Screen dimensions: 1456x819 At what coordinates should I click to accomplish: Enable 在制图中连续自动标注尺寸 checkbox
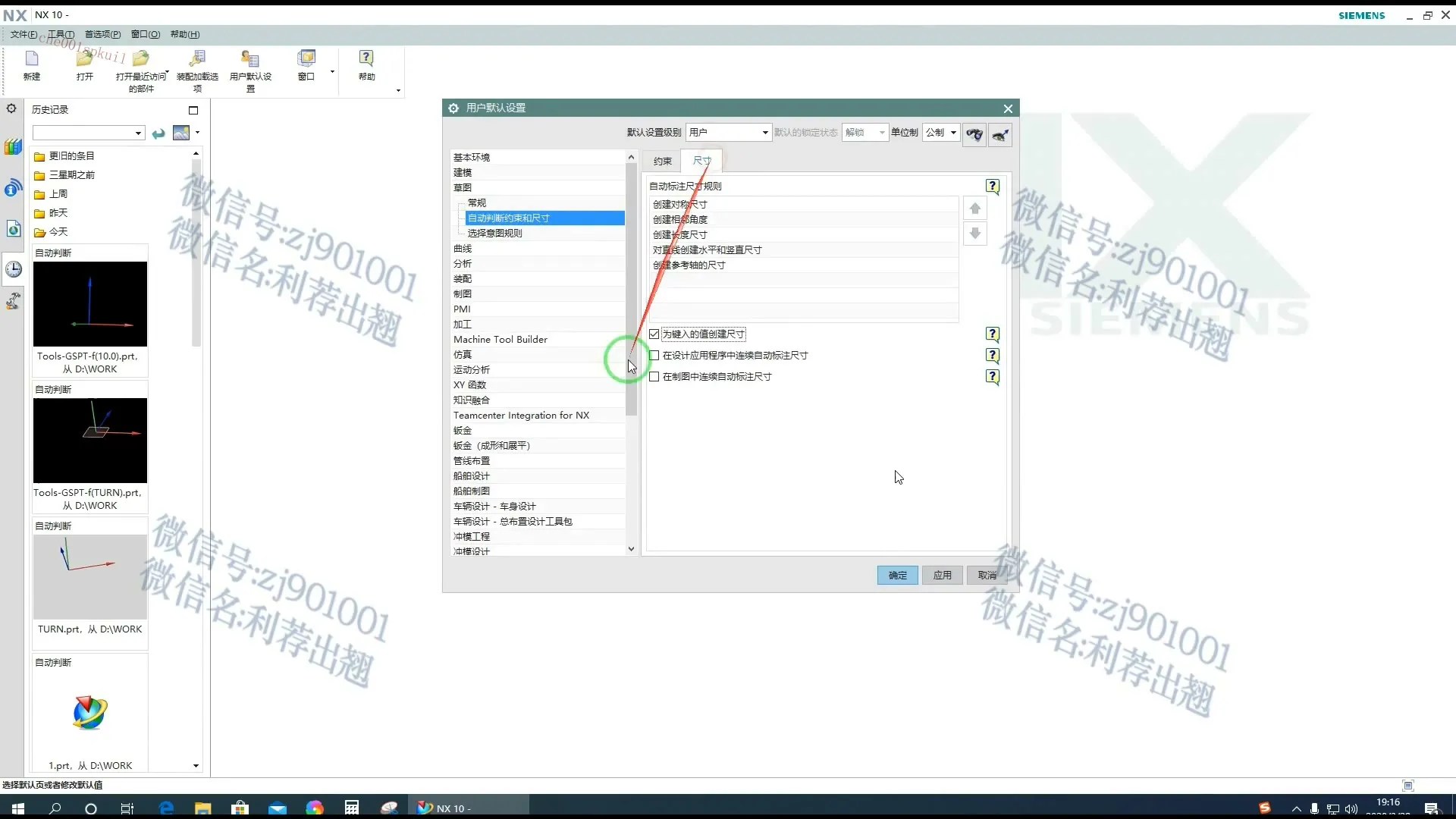tap(653, 376)
